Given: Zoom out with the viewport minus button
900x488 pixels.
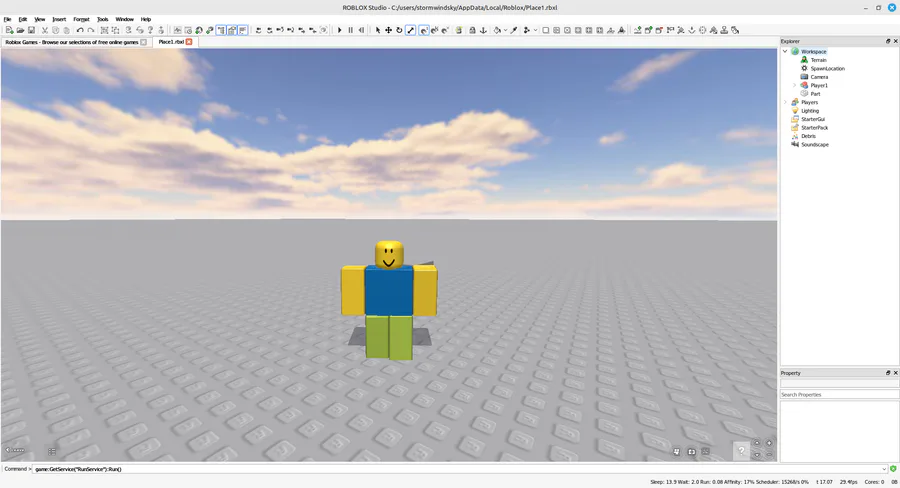Looking at the screenshot, I should coord(769,454).
